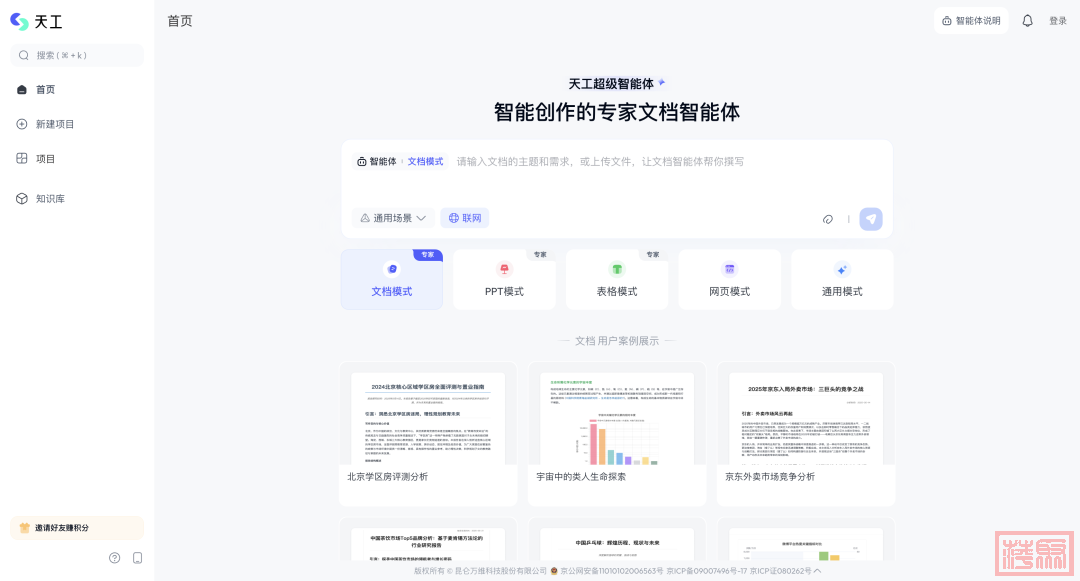This screenshot has width=1080, height=581.
Task: Expand the 通用场景 dropdown
Action: (x=393, y=218)
